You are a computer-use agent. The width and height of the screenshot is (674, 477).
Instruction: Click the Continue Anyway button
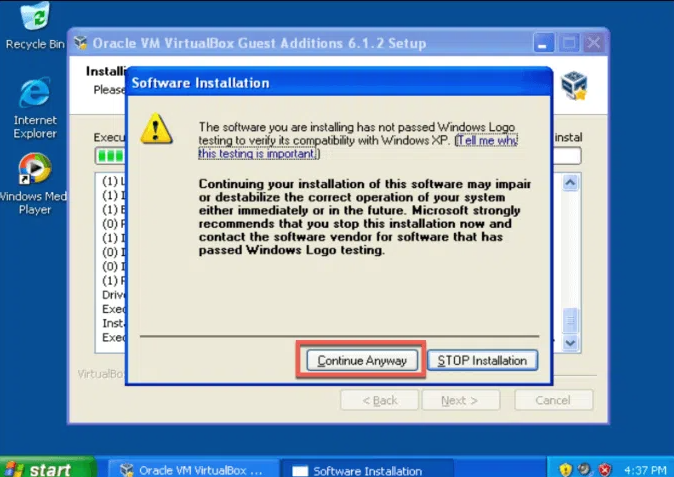click(x=362, y=360)
